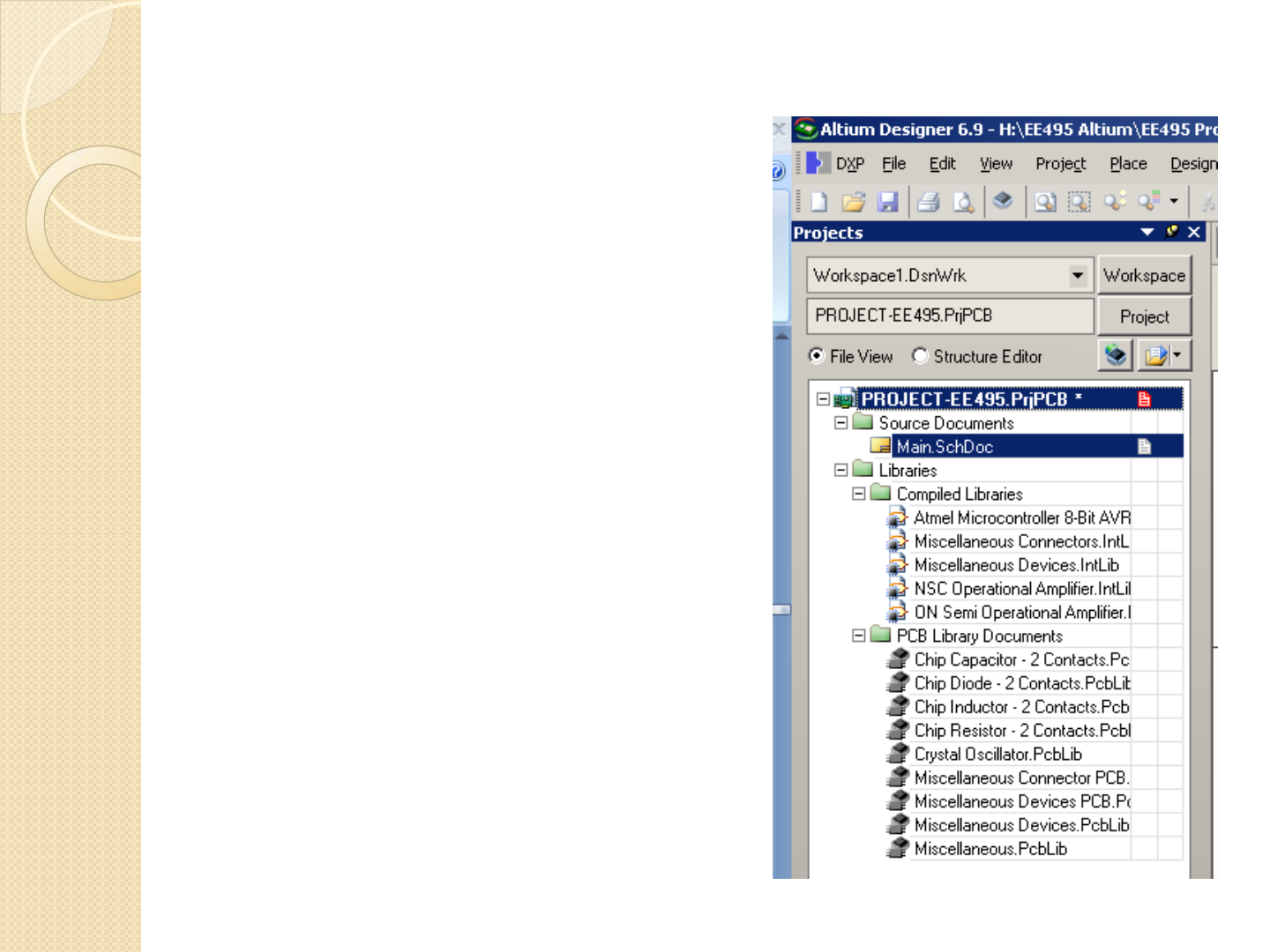
Task: Click the folder-with-arrow icon button in Projects panel
Action: (x=1155, y=355)
